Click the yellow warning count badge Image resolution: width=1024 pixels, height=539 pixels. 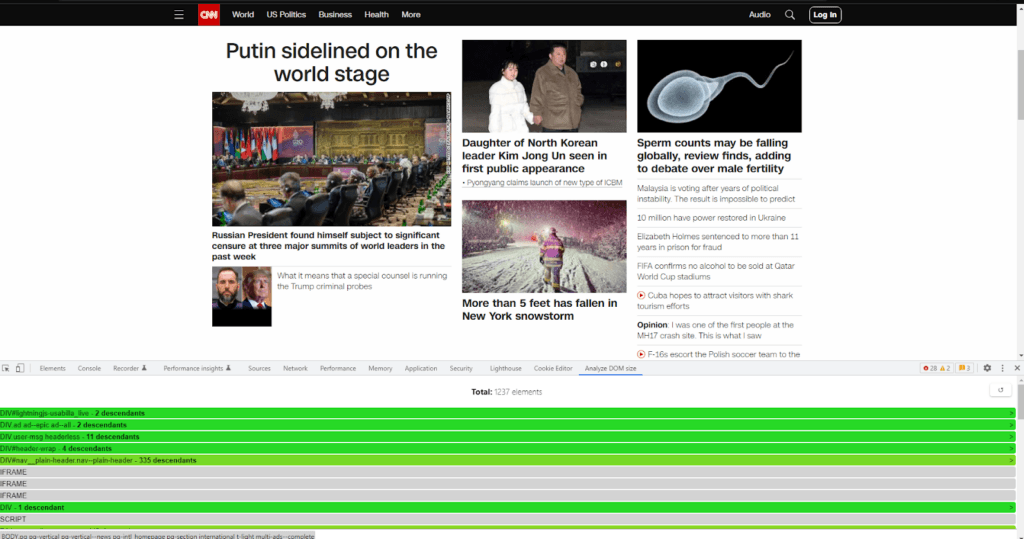945,368
